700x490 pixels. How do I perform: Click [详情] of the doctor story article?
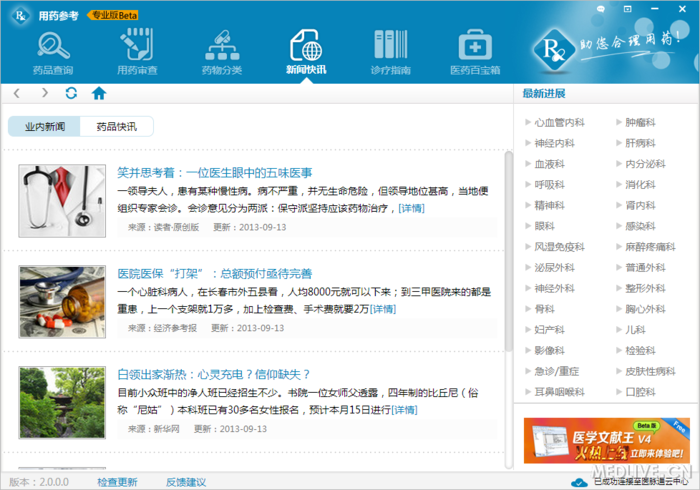[x=411, y=208]
